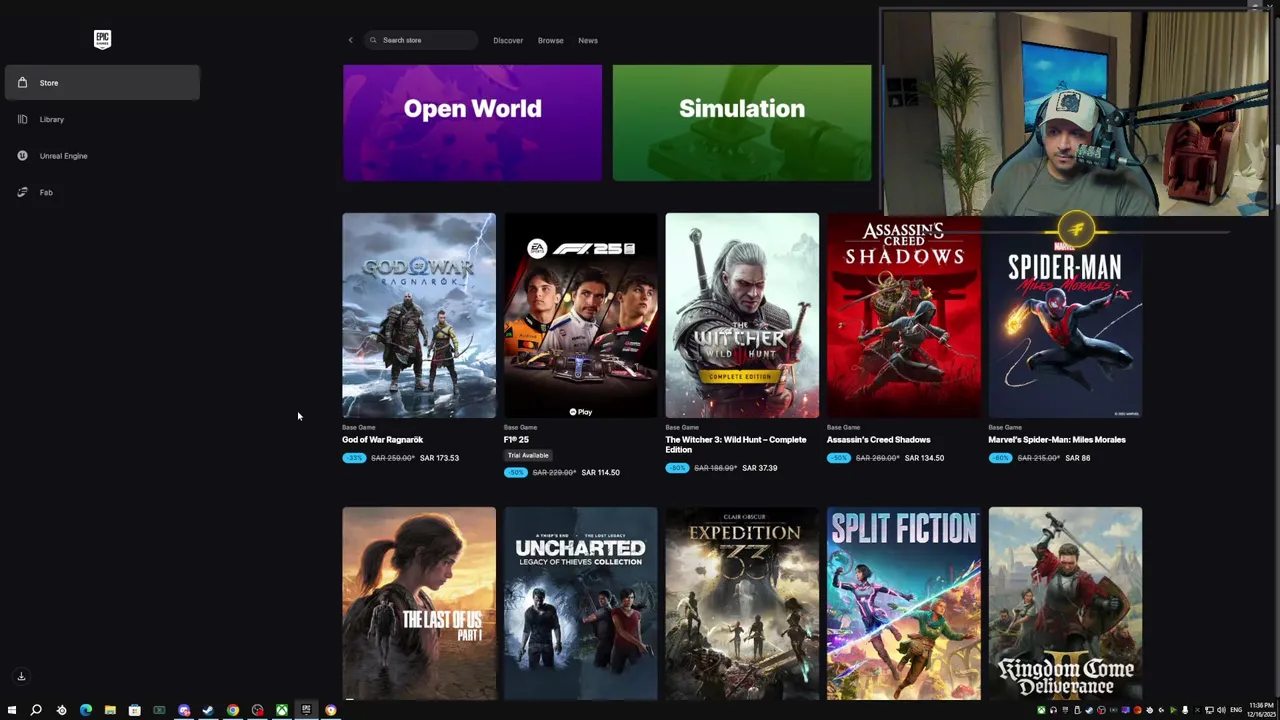Click SAR 37.39 price
Viewport: 1280px width, 720px height.
point(760,468)
